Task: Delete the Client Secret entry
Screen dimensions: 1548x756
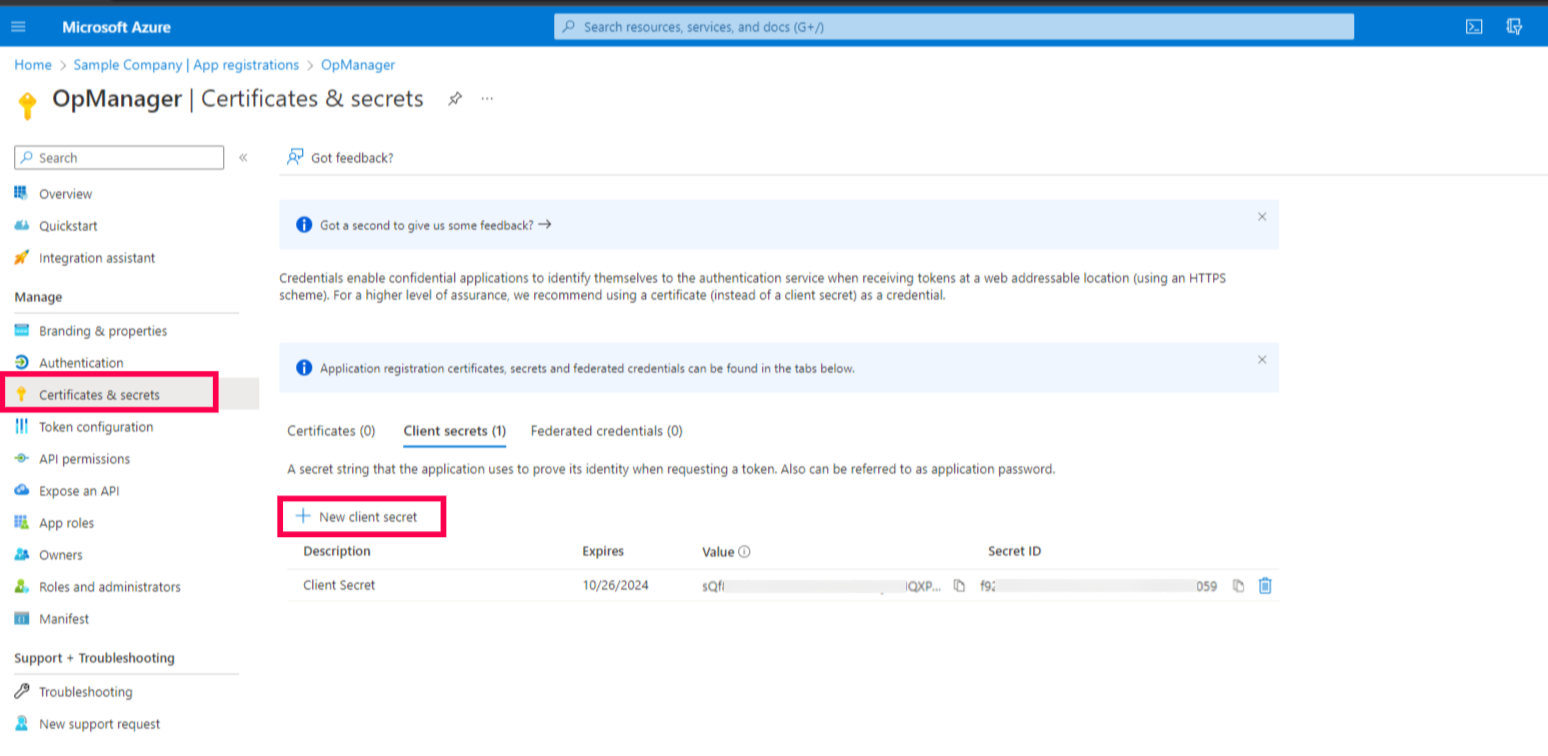Action: [x=1265, y=586]
